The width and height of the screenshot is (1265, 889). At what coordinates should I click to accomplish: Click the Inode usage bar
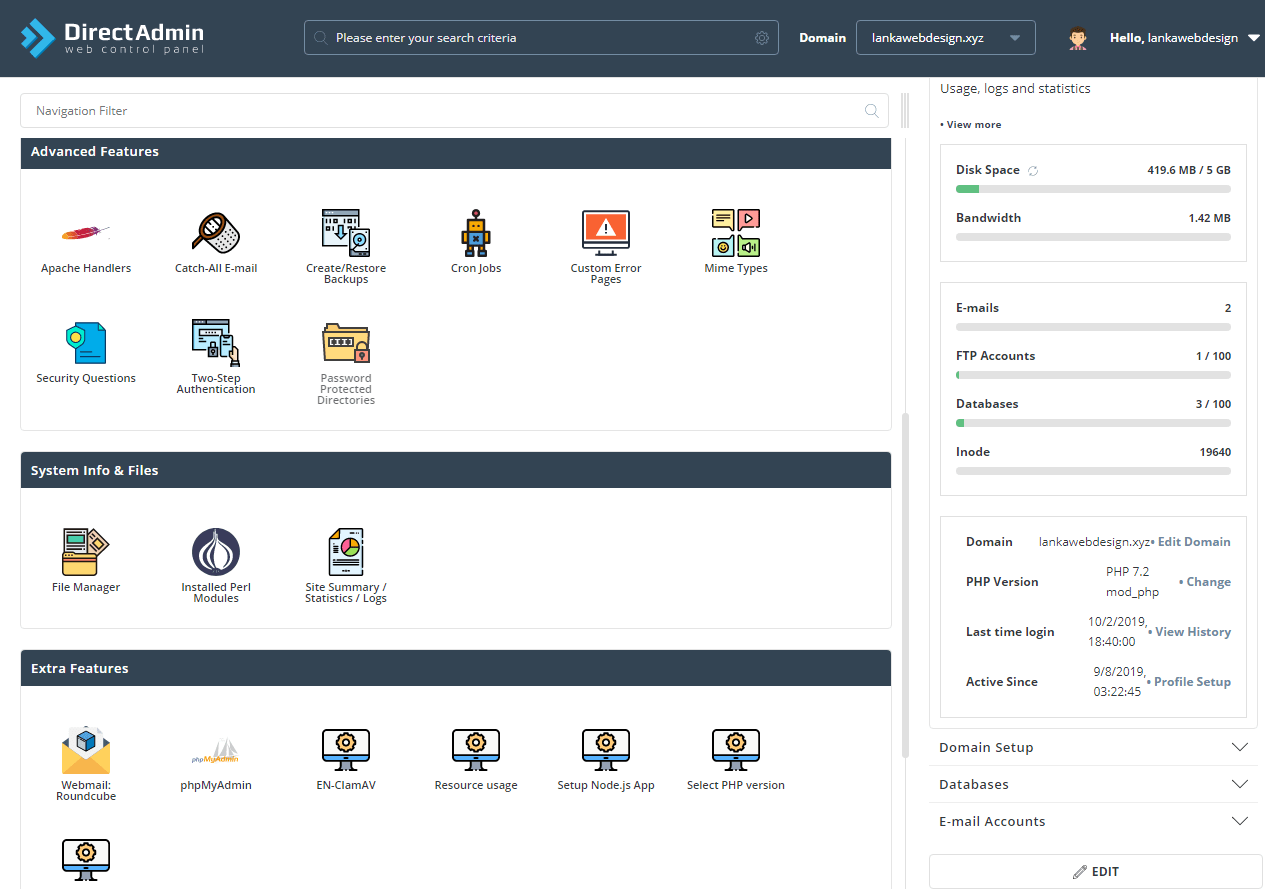point(1093,471)
